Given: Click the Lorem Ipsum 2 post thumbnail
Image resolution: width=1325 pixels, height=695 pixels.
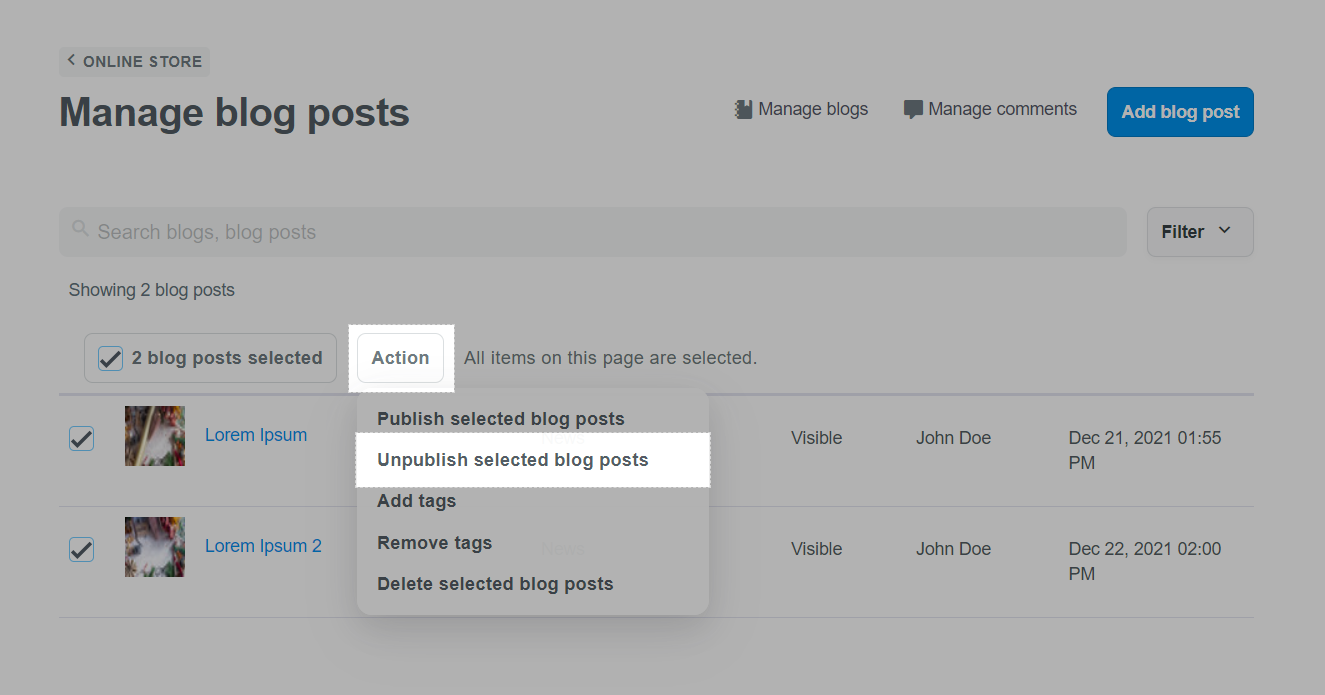Looking at the screenshot, I should pyautogui.click(x=155, y=547).
